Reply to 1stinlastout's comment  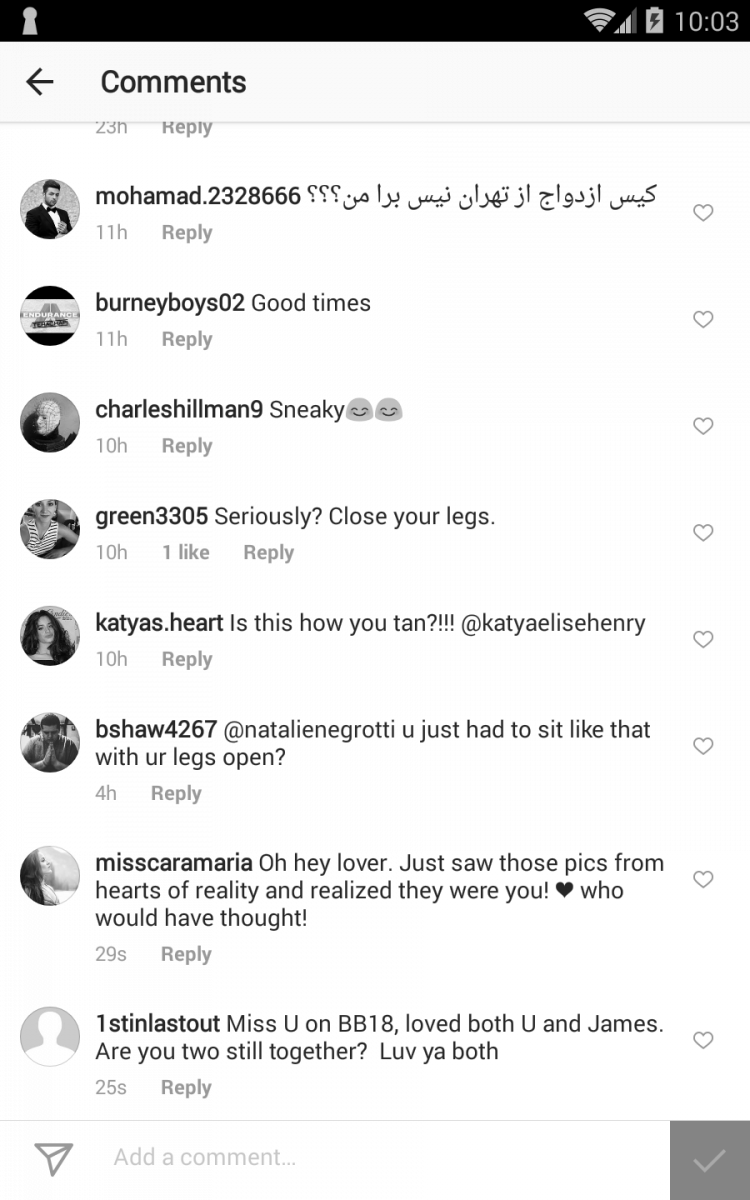pos(186,1087)
